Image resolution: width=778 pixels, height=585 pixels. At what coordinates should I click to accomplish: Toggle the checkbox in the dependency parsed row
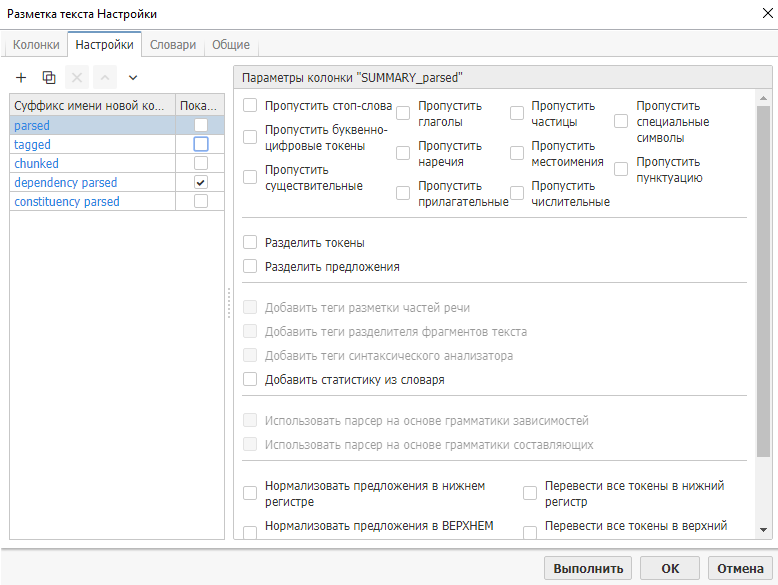click(x=201, y=183)
